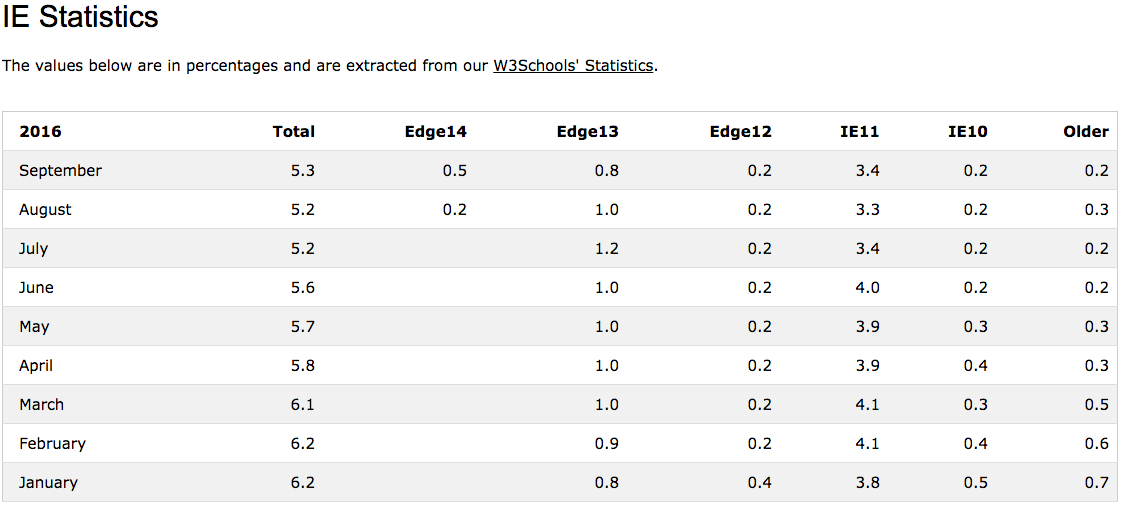The width and height of the screenshot is (1125, 507).
Task: Select the March row label
Action: [x=42, y=404]
